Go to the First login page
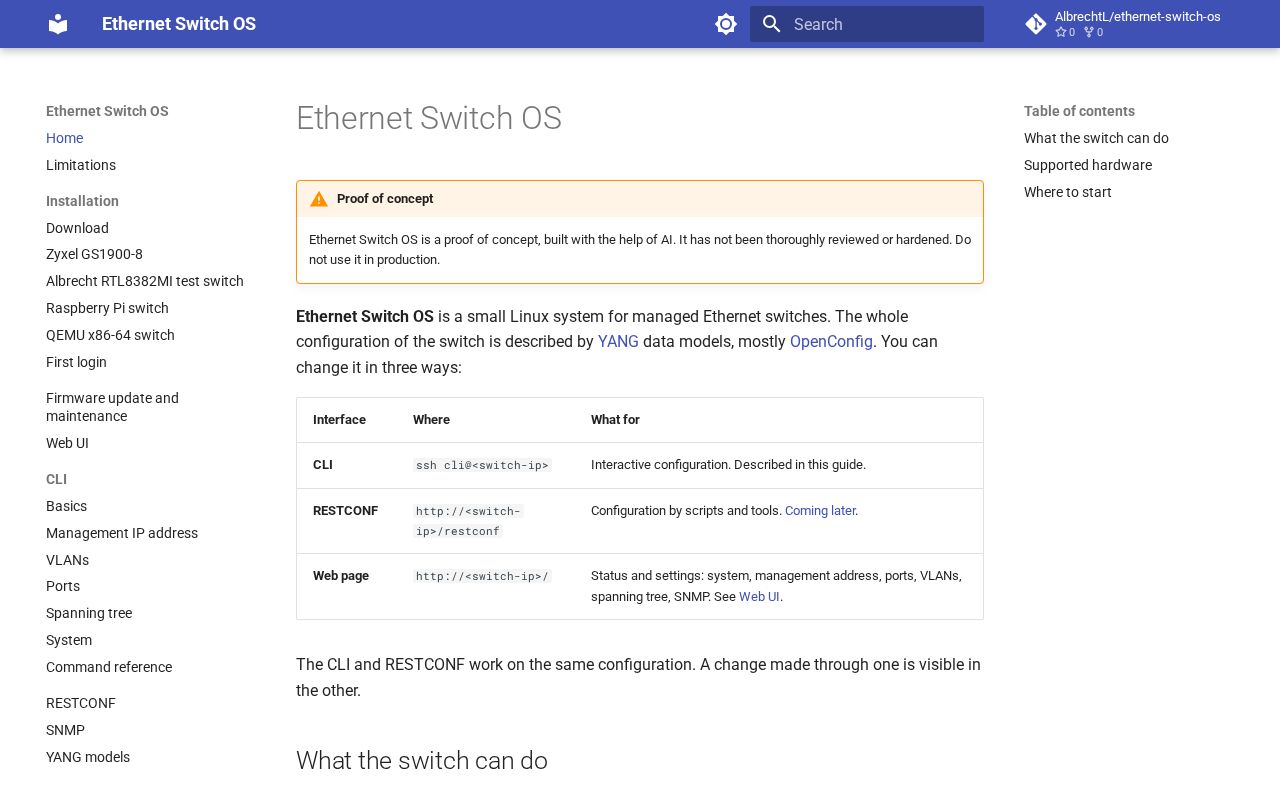The width and height of the screenshot is (1280, 800). point(76,362)
